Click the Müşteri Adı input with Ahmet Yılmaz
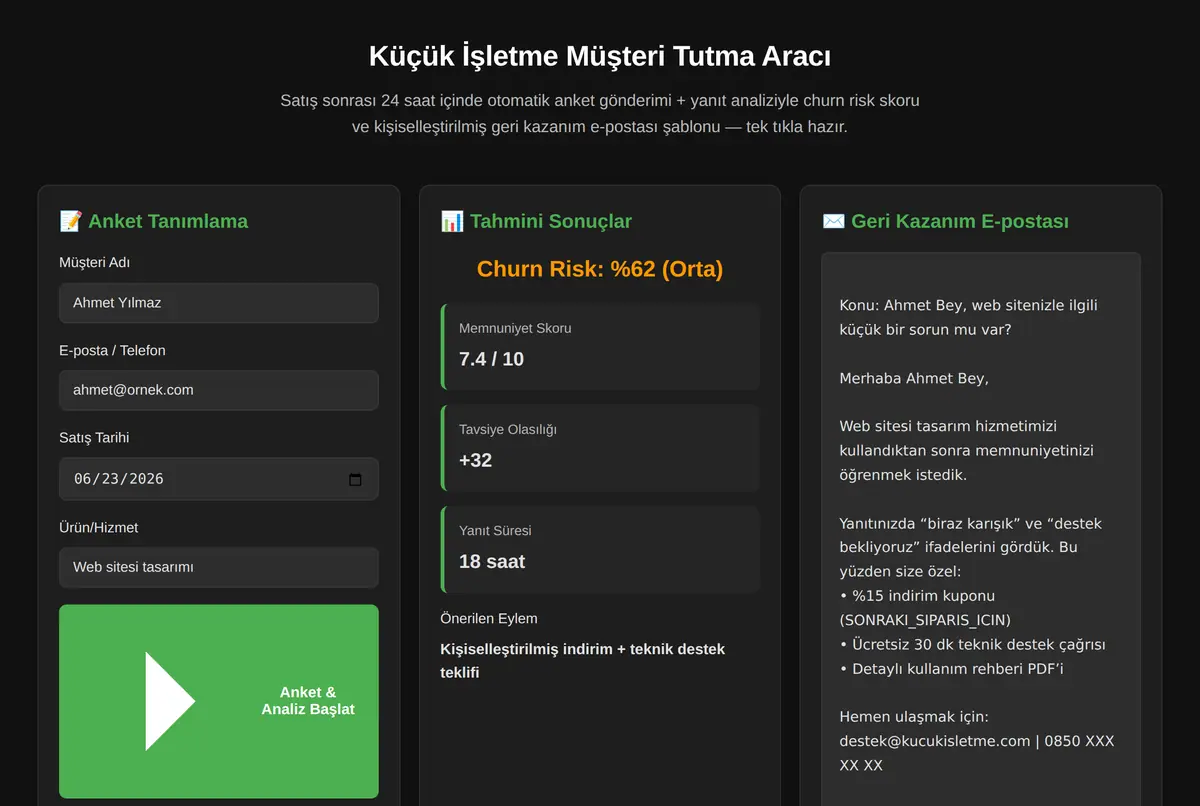The width and height of the screenshot is (1200, 806). (219, 302)
